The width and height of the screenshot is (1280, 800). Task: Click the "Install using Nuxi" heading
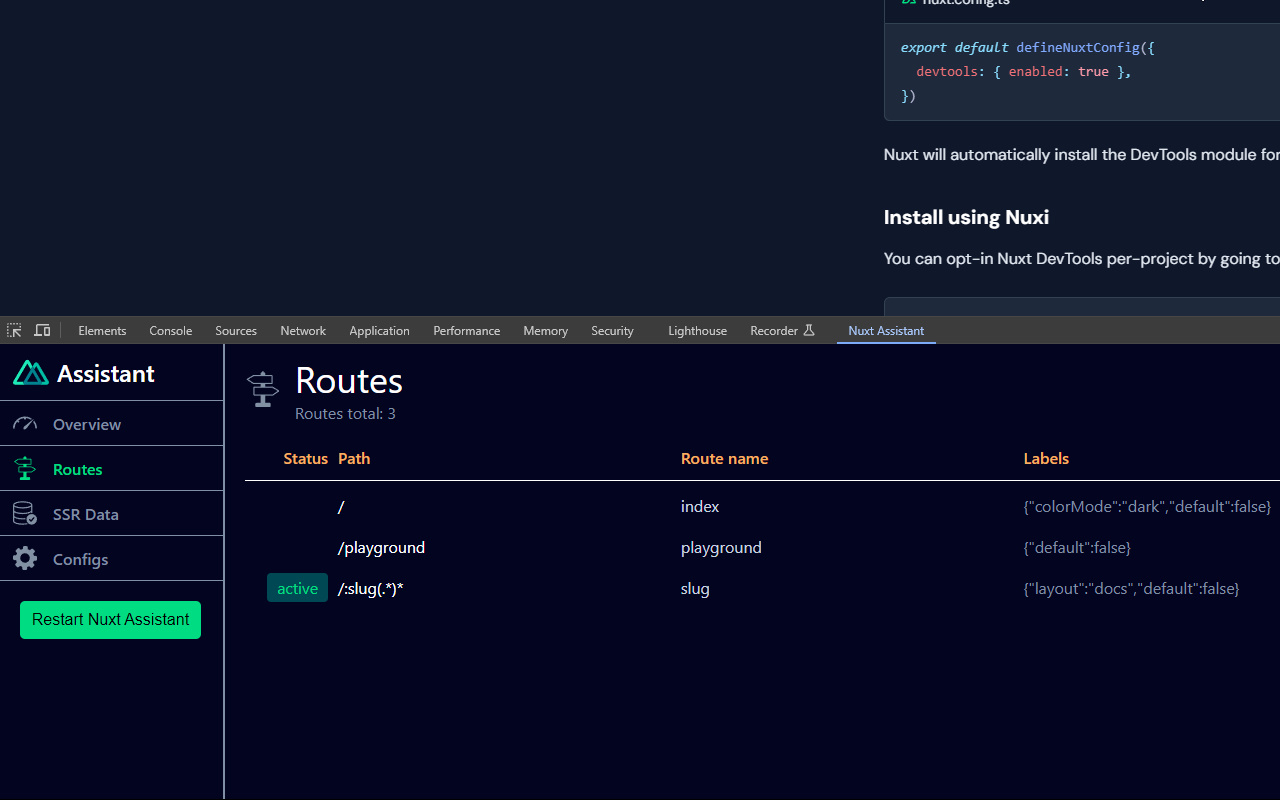point(966,217)
